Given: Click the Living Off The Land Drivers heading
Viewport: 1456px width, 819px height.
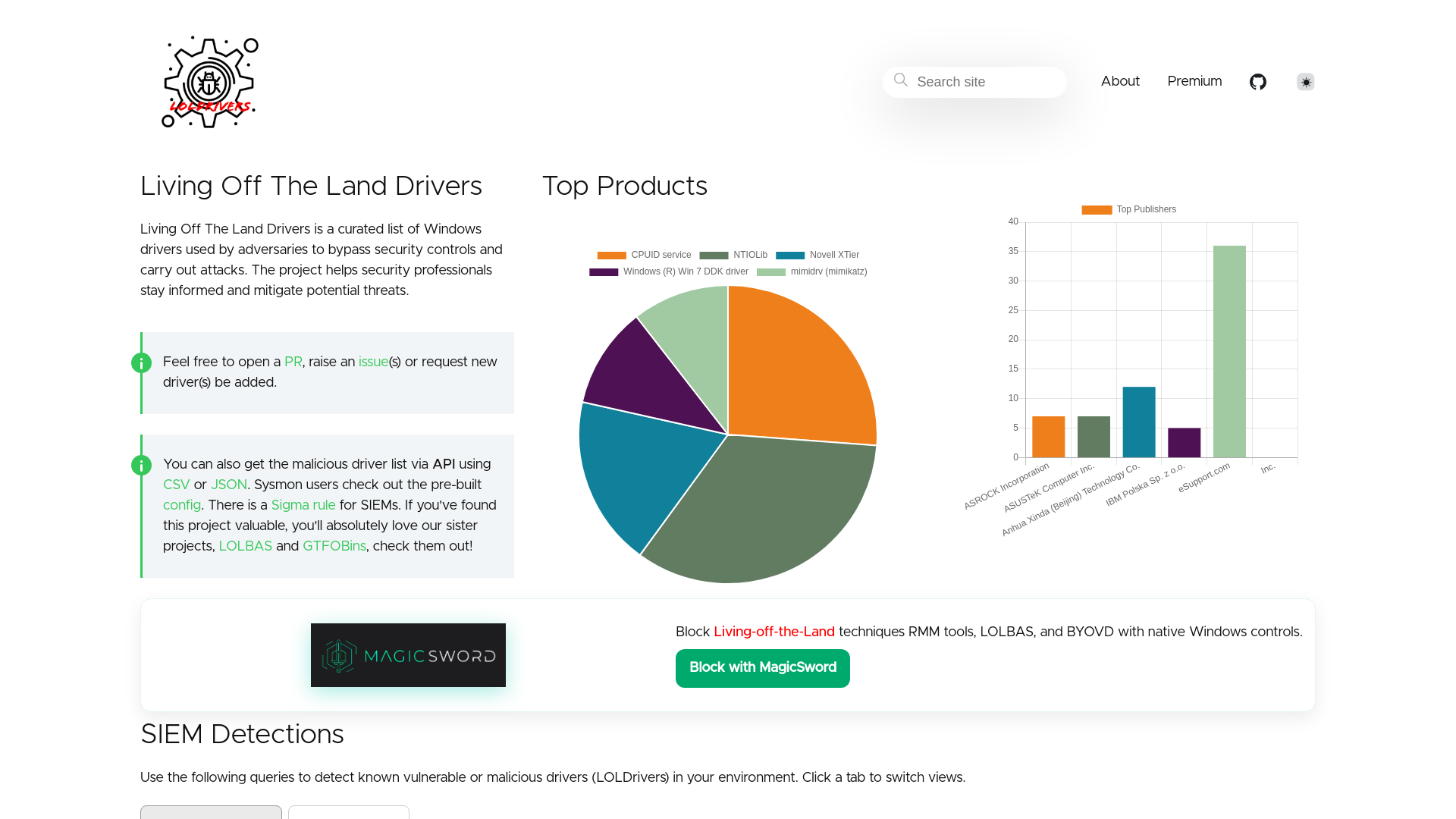Looking at the screenshot, I should [x=311, y=187].
